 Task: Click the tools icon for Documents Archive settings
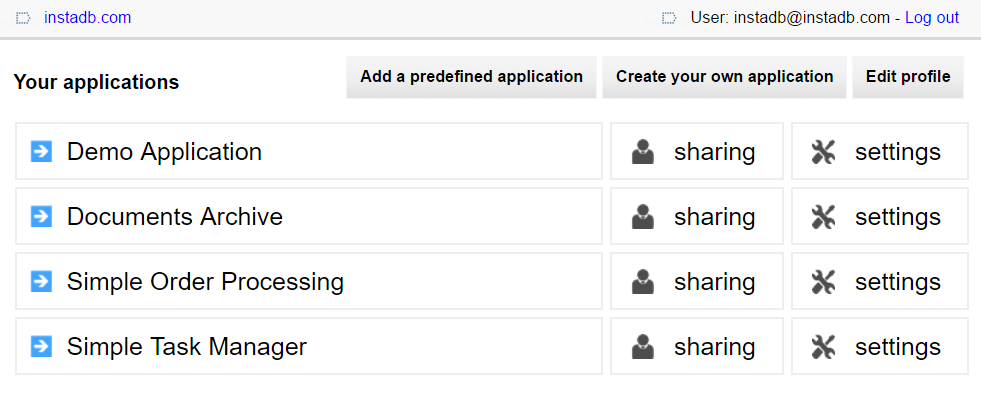click(823, 217)
